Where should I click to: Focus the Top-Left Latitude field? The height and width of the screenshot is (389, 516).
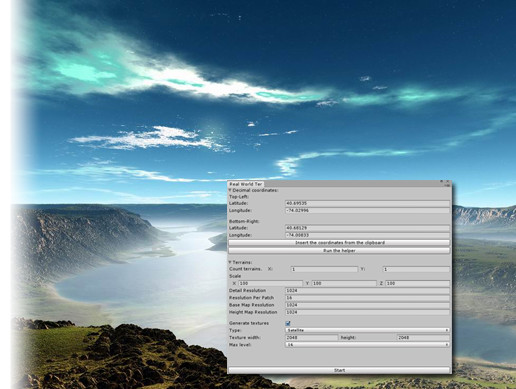pyautogui.click(x=367, y=203)
